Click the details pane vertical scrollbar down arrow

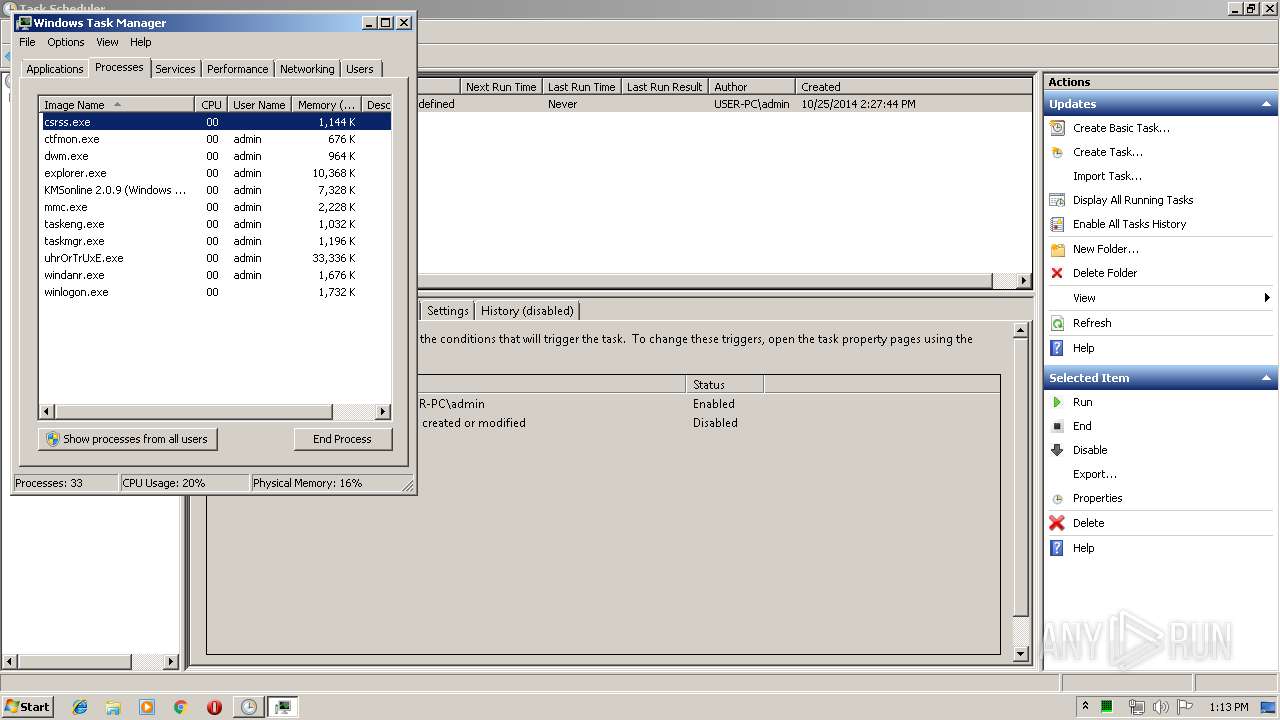(1021, 654)
